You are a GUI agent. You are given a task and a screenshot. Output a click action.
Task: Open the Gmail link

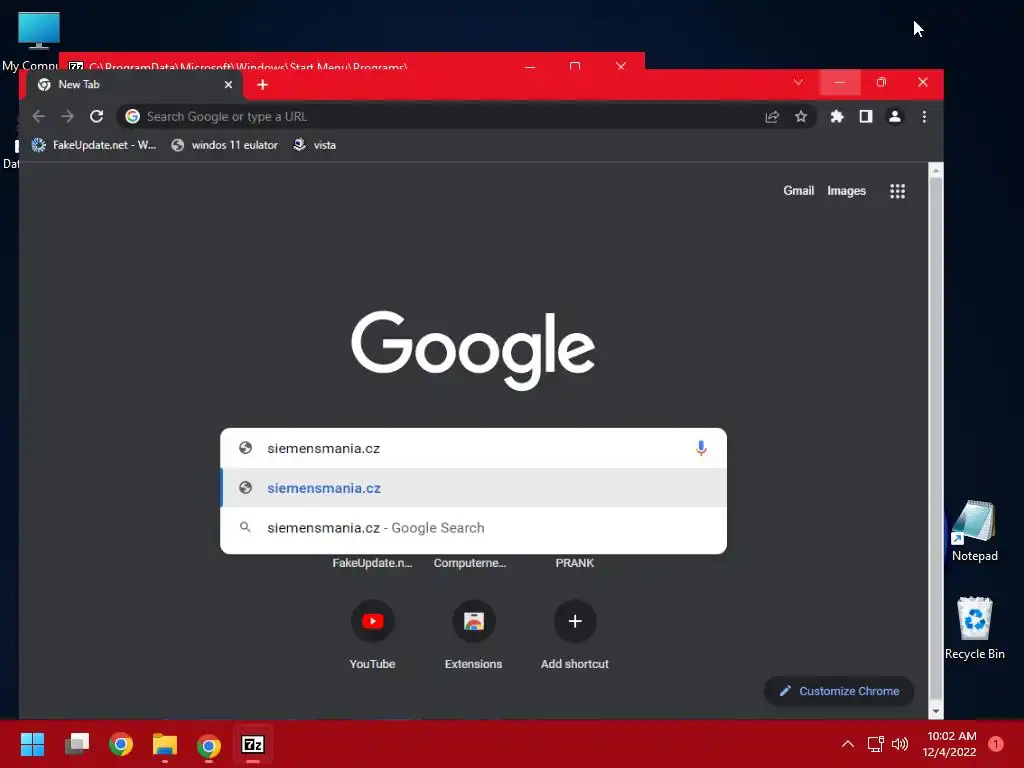(799, 191)
